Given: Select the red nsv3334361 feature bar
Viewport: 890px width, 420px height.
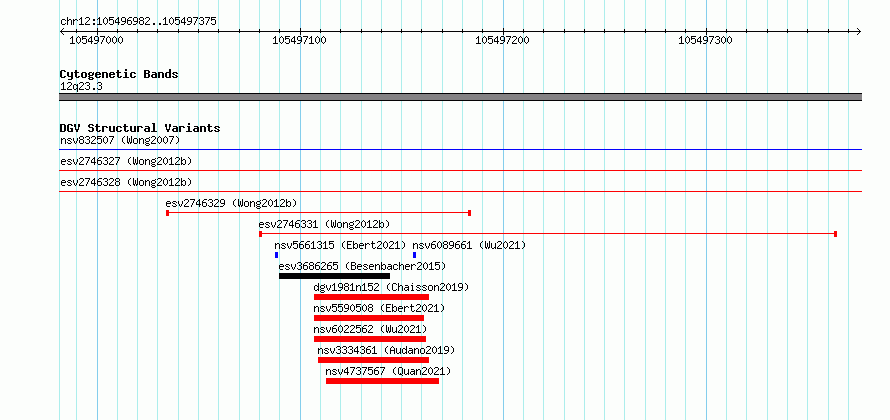Looking at the screenshot, I should (x=373, y=360).
